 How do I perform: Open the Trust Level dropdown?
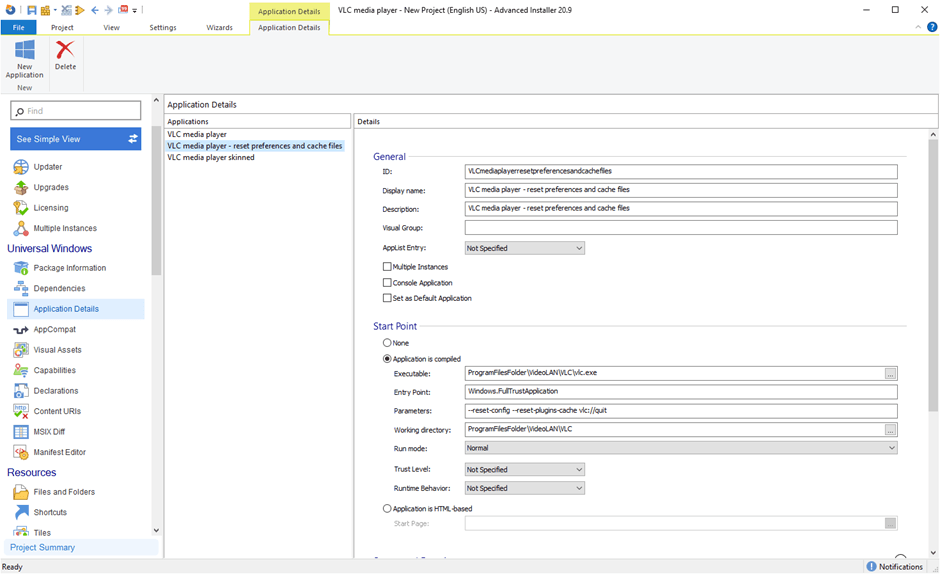tap(525, 469)
